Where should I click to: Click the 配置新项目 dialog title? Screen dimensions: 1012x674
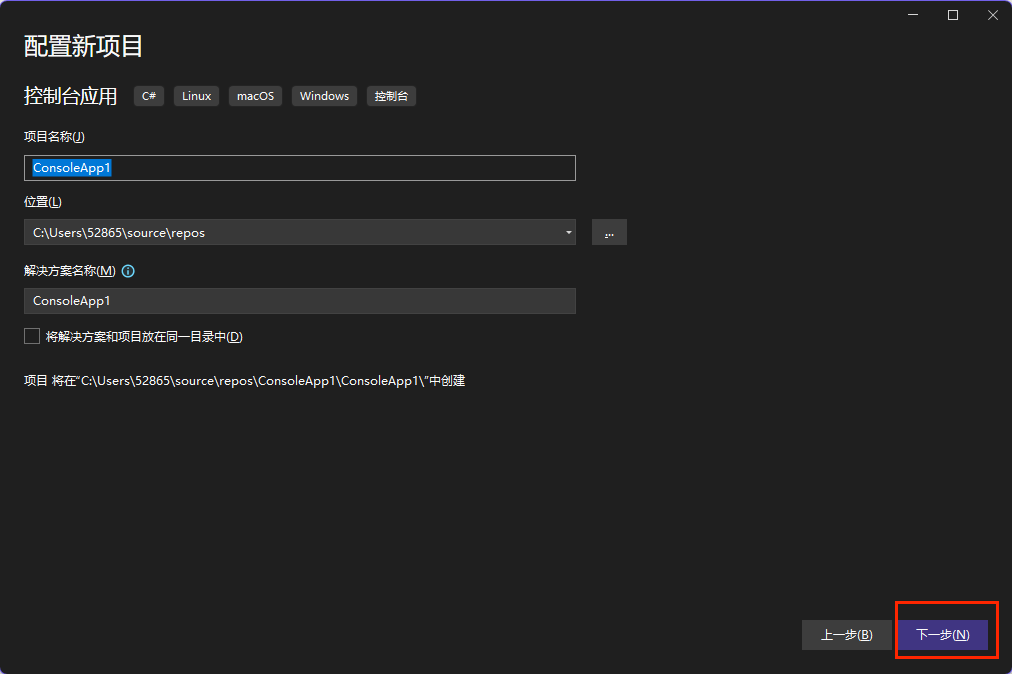pyautogui.click(x=83, y=46)
